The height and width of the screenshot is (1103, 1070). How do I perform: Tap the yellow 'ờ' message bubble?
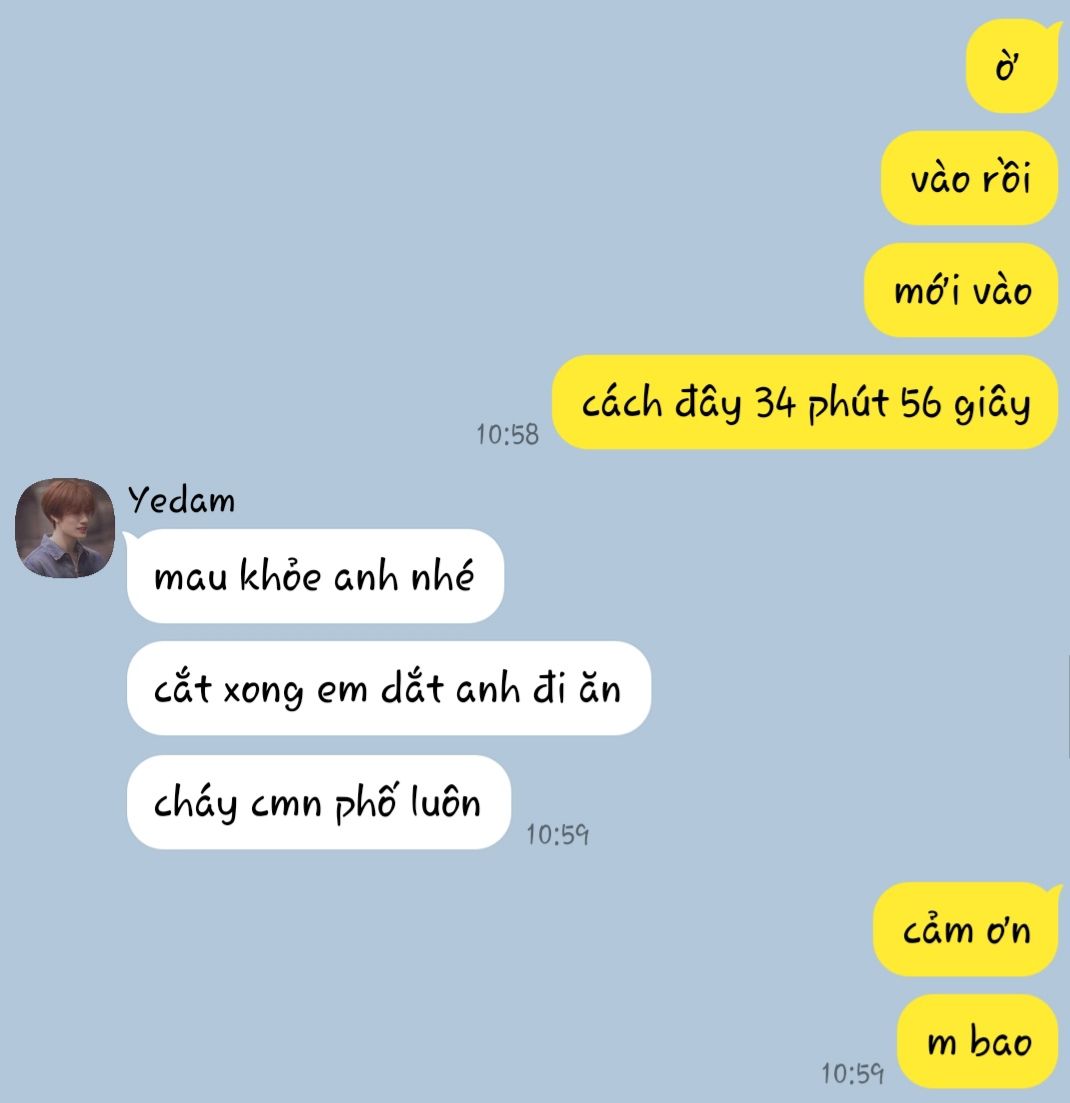[x=1012, y=66]
